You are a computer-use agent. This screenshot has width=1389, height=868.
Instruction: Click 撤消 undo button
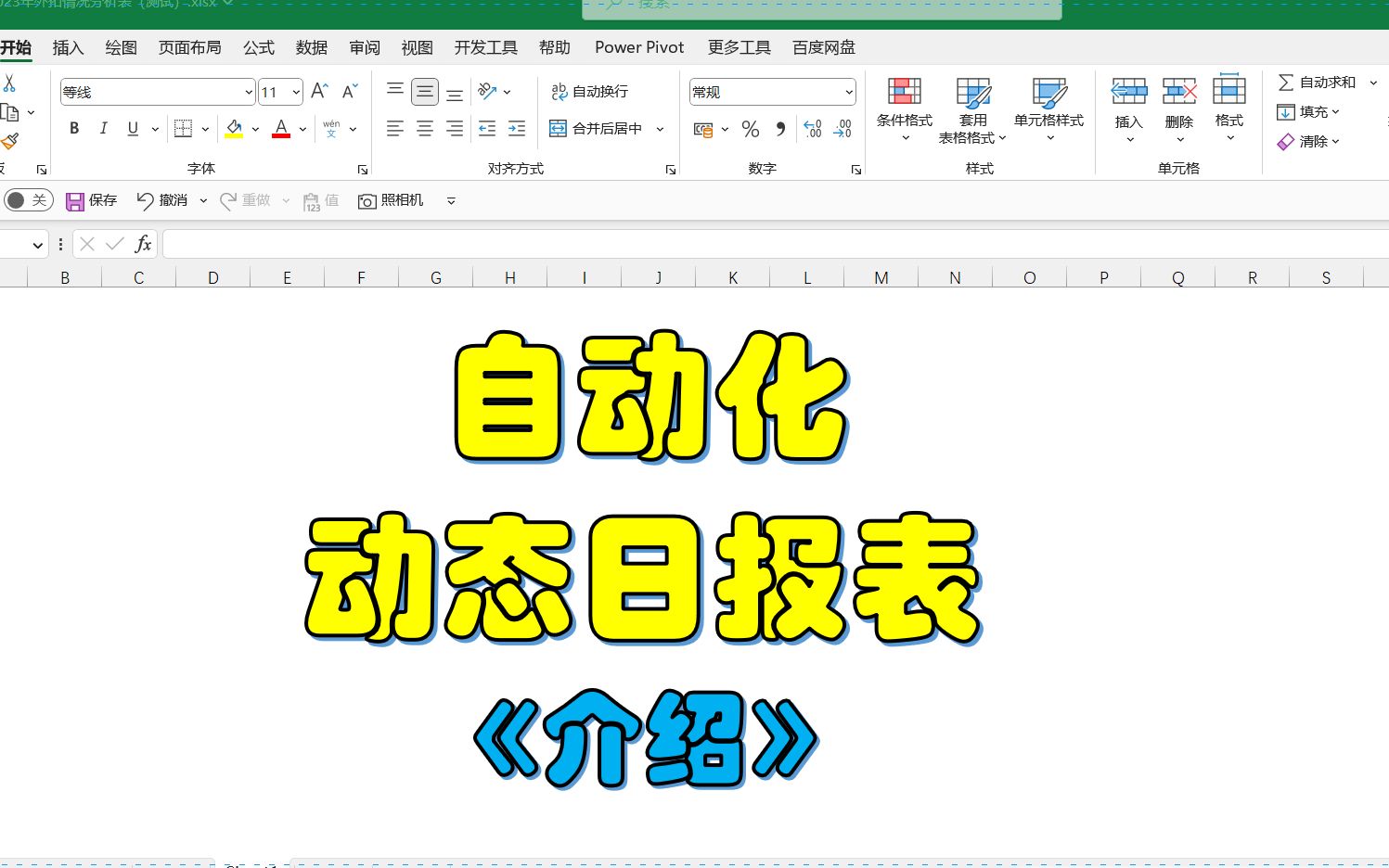[162, 200]
